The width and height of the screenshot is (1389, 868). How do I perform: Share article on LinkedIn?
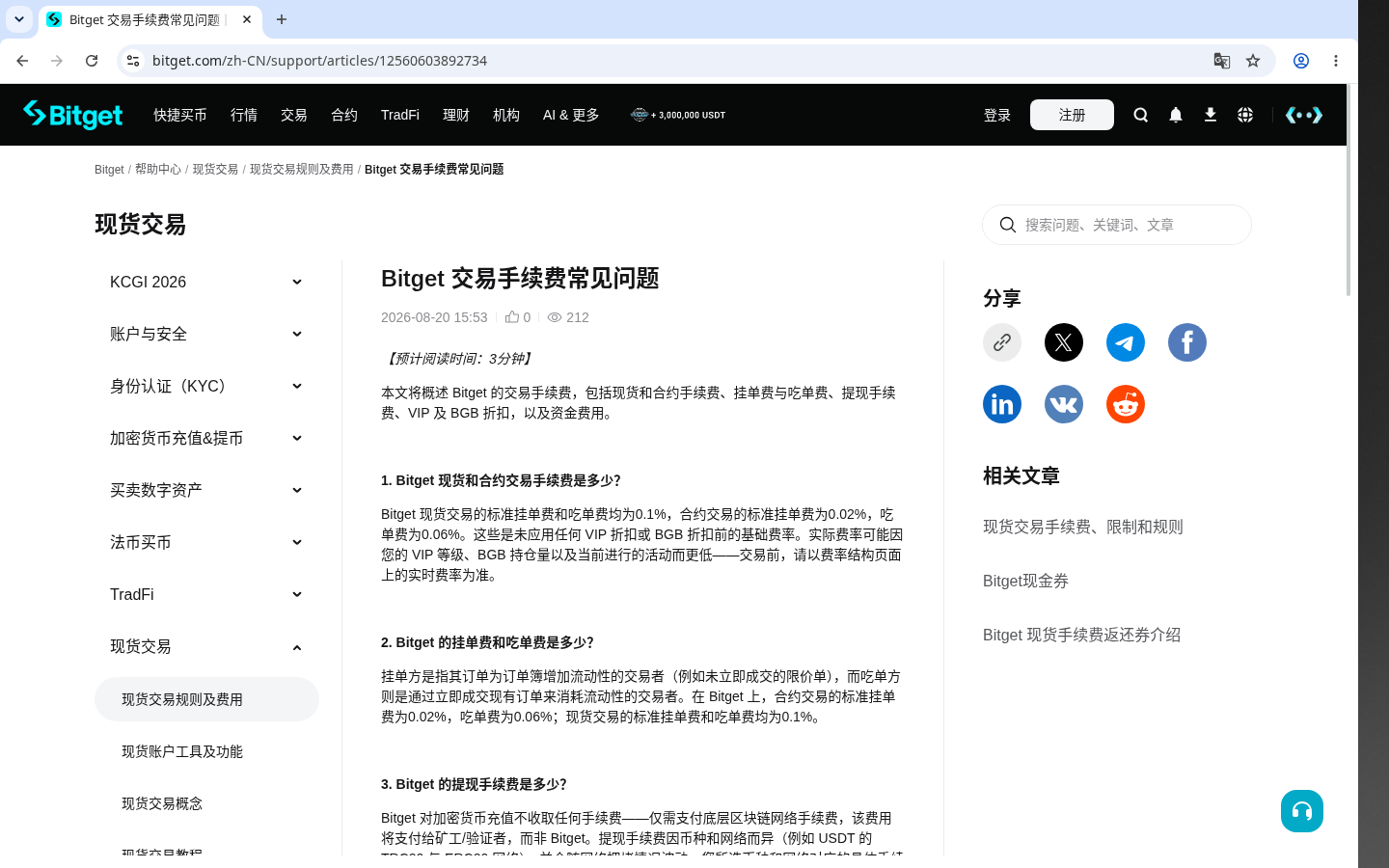pyautogui.click(x=1002, y=404)
